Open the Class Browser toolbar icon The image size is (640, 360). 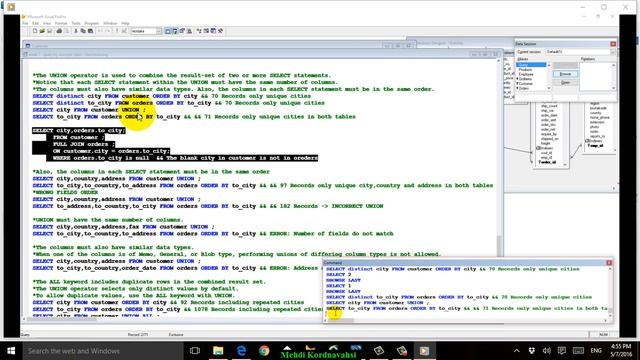pyautogui.click(x=199, y=31)
